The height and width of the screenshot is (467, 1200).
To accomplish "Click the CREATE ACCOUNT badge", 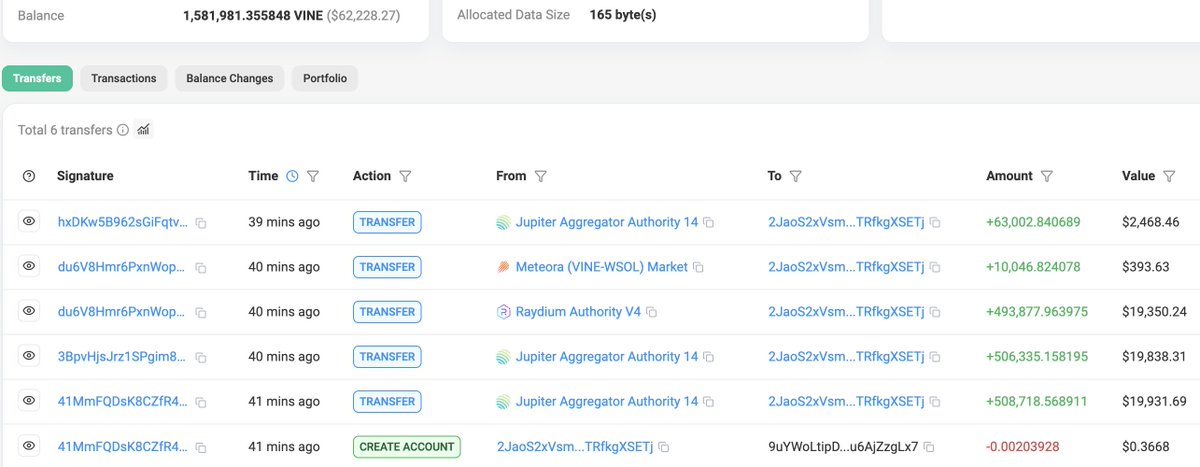I will [405, 447].
